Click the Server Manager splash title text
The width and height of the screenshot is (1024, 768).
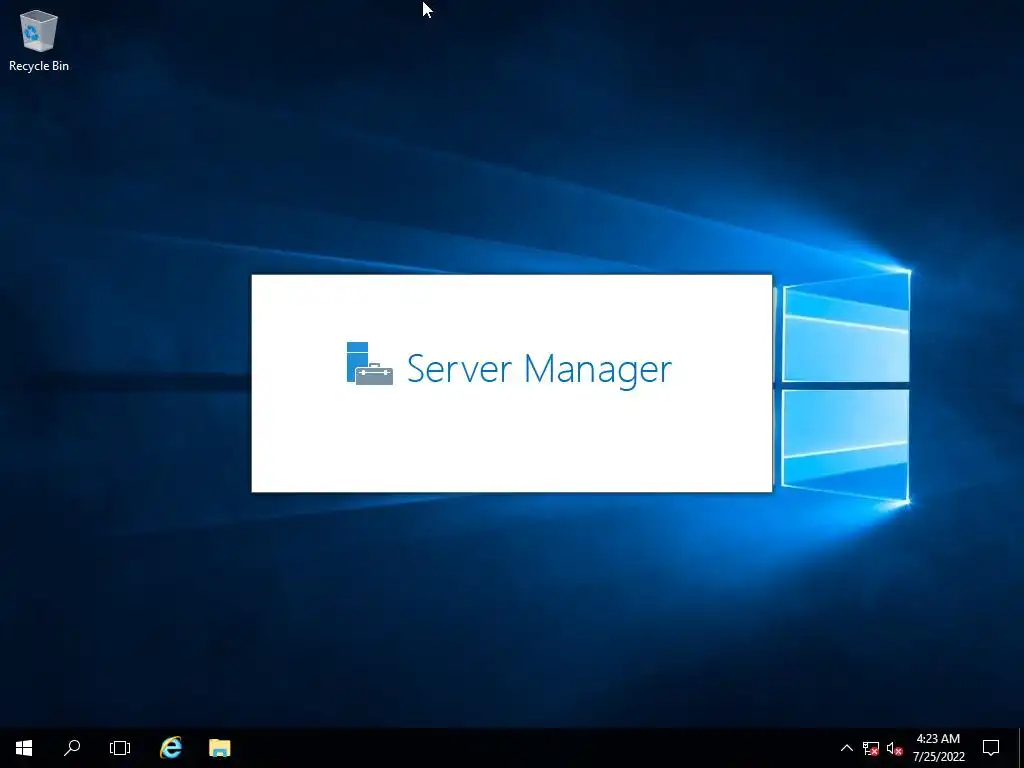pyautogui.click(x=539, y=370)
